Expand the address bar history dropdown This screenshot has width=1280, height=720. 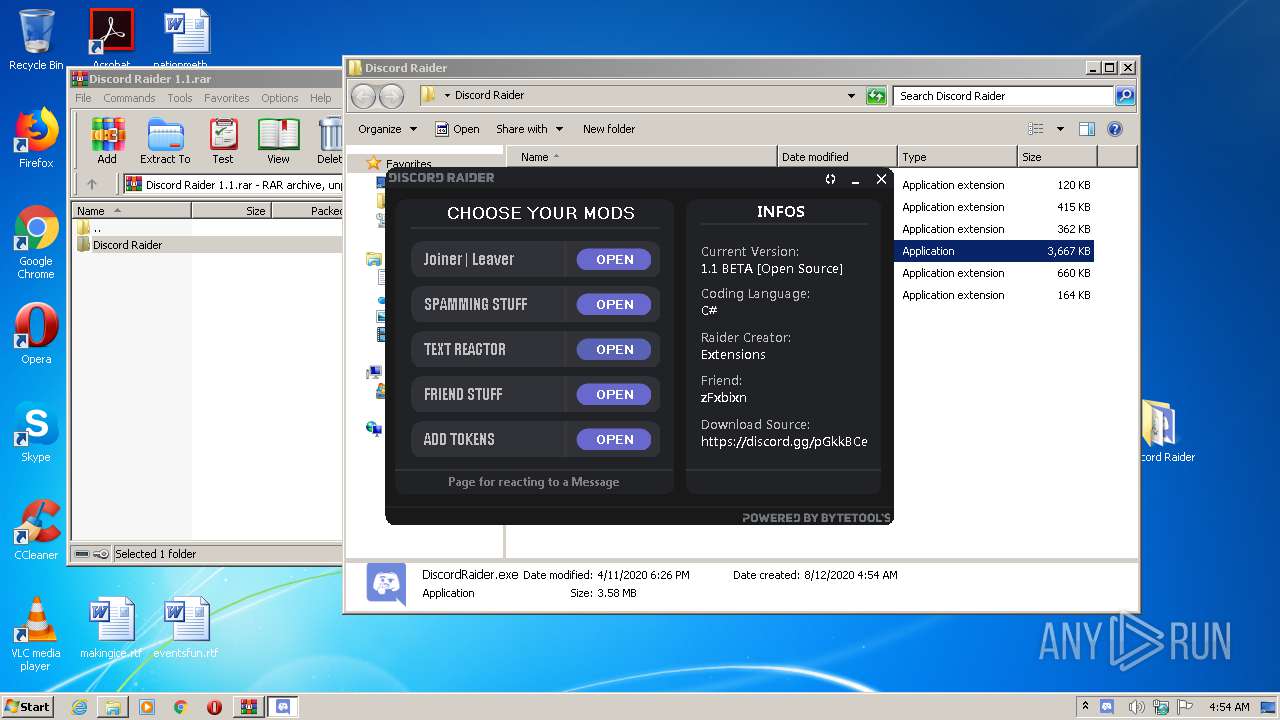coord(851,96)
